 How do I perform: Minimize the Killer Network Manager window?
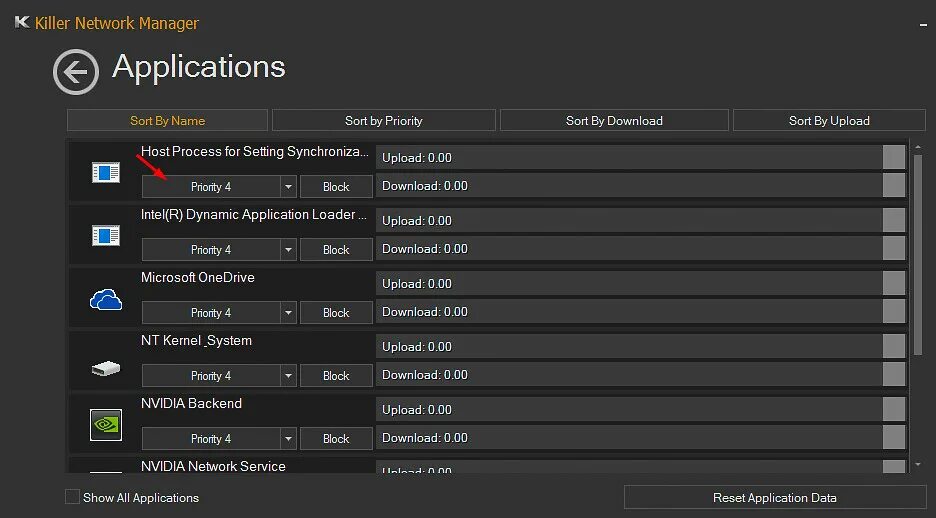point(923,24)
